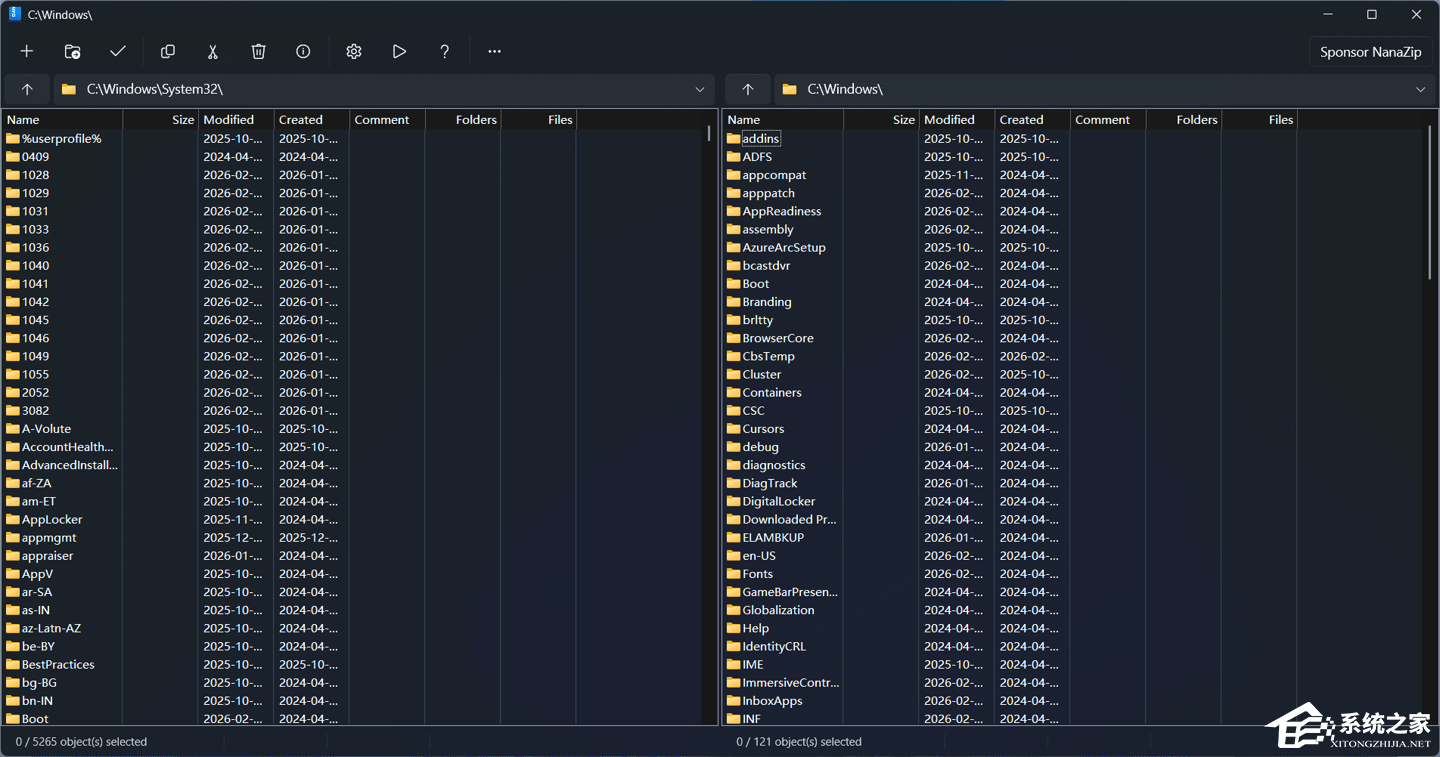1440x757 pixels.
Task: Click the 0 / 5265 object(s) selected status
Action: coord(81,742)
